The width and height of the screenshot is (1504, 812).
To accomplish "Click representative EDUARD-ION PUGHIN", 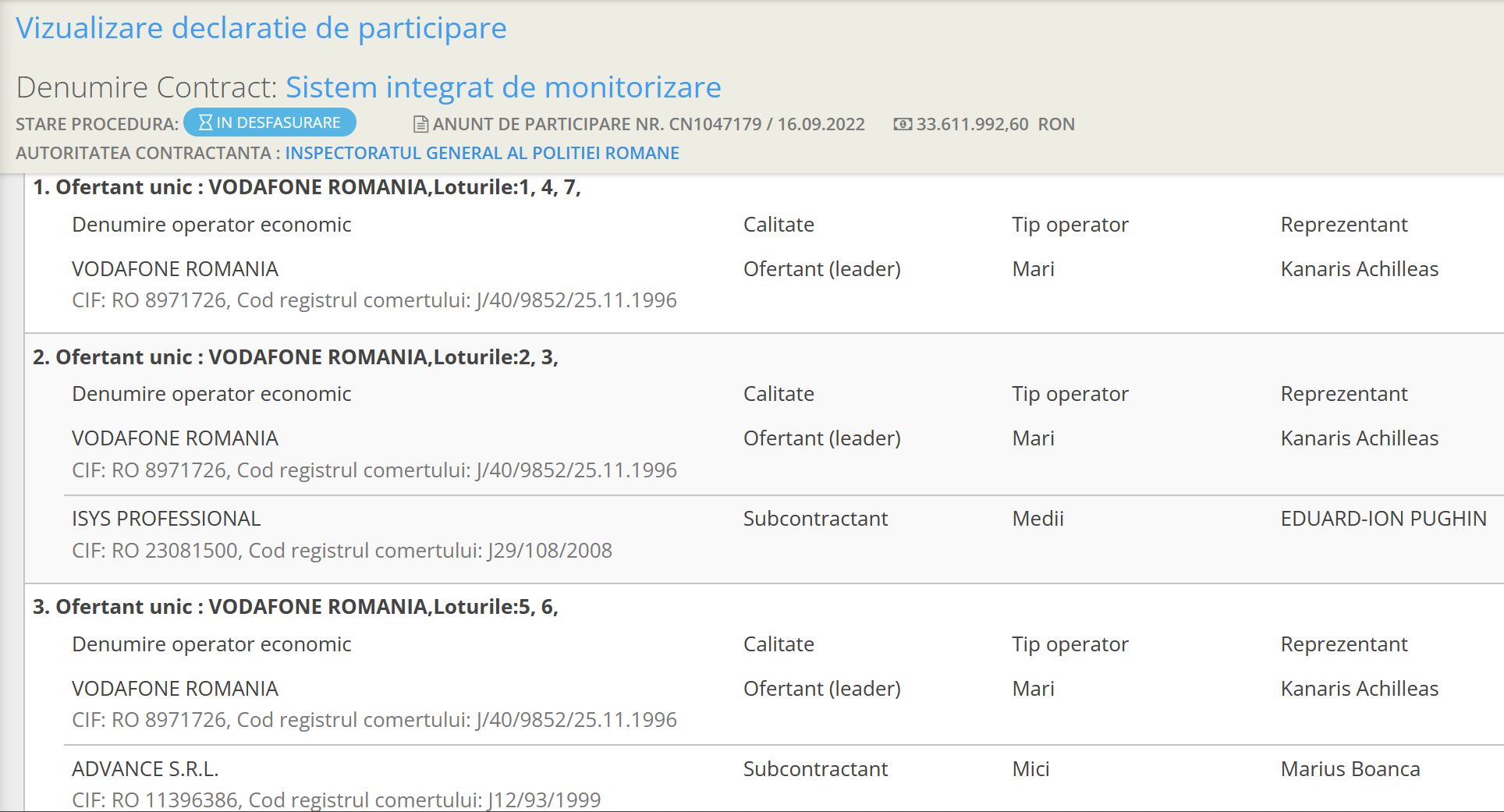I will (1383, 519).
